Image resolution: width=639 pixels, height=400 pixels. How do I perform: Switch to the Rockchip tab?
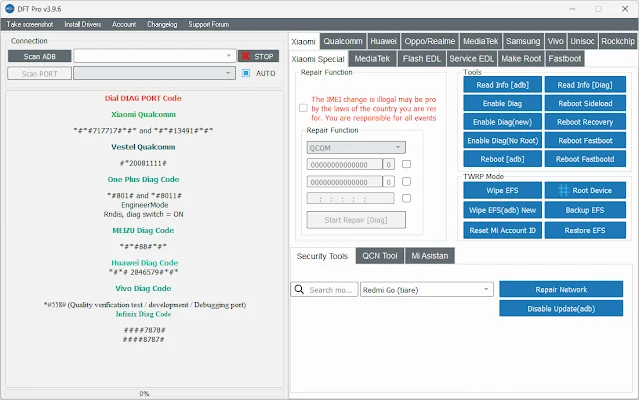tap(618, 41)
